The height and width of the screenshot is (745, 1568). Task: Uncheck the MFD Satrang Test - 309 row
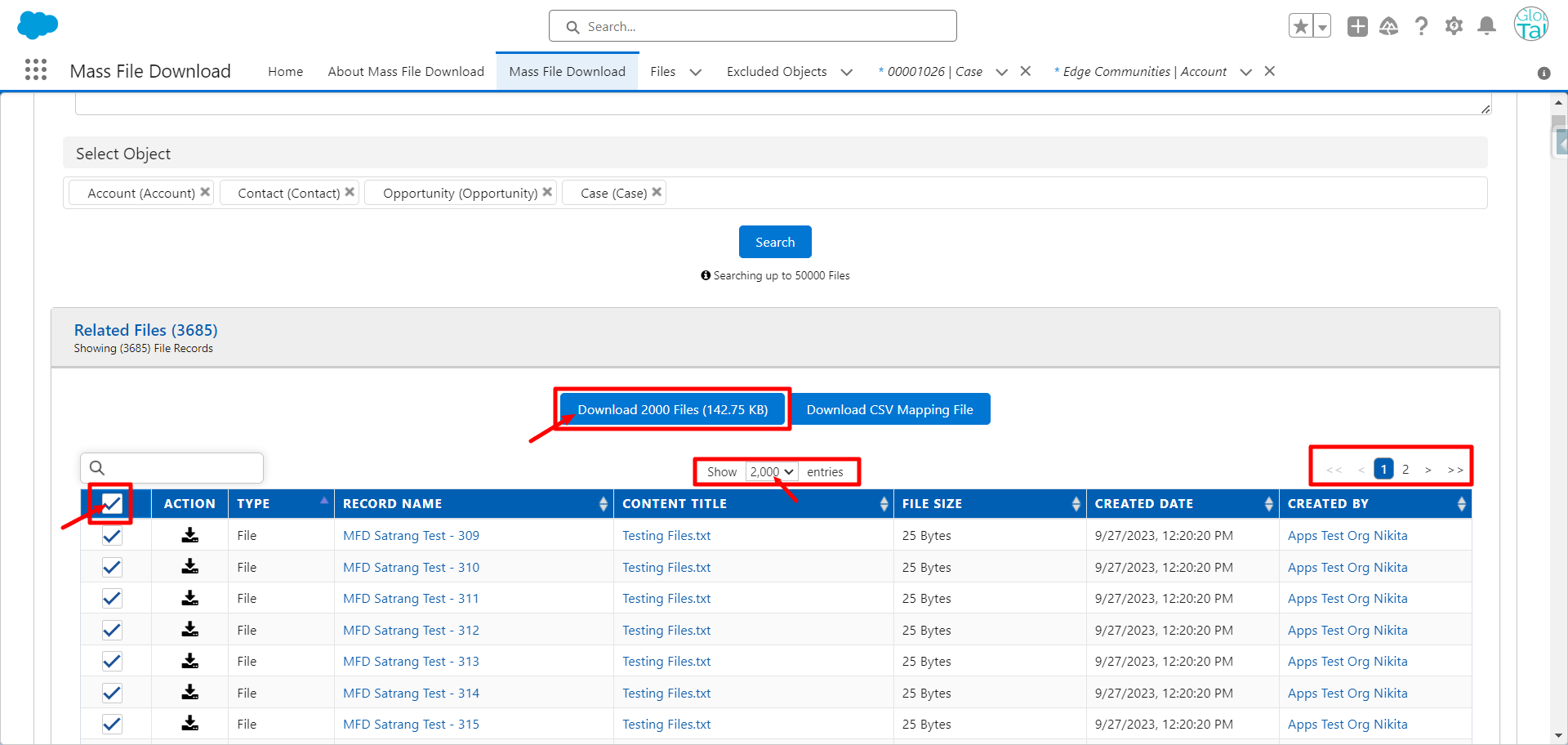(x=112, y=536)
